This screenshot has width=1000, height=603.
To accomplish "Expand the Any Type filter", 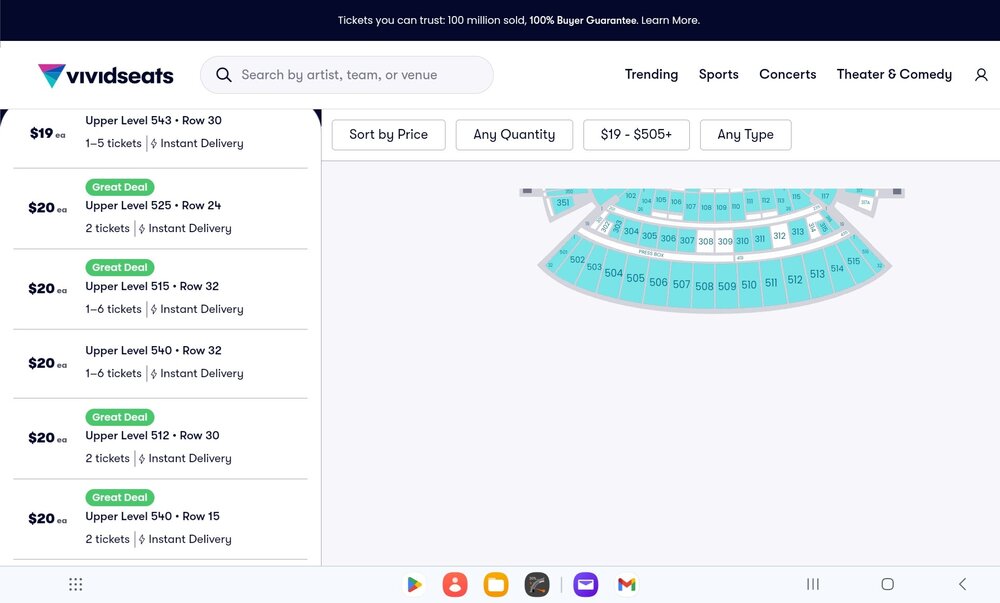I will pyautogui.click(x=746, y=134).
